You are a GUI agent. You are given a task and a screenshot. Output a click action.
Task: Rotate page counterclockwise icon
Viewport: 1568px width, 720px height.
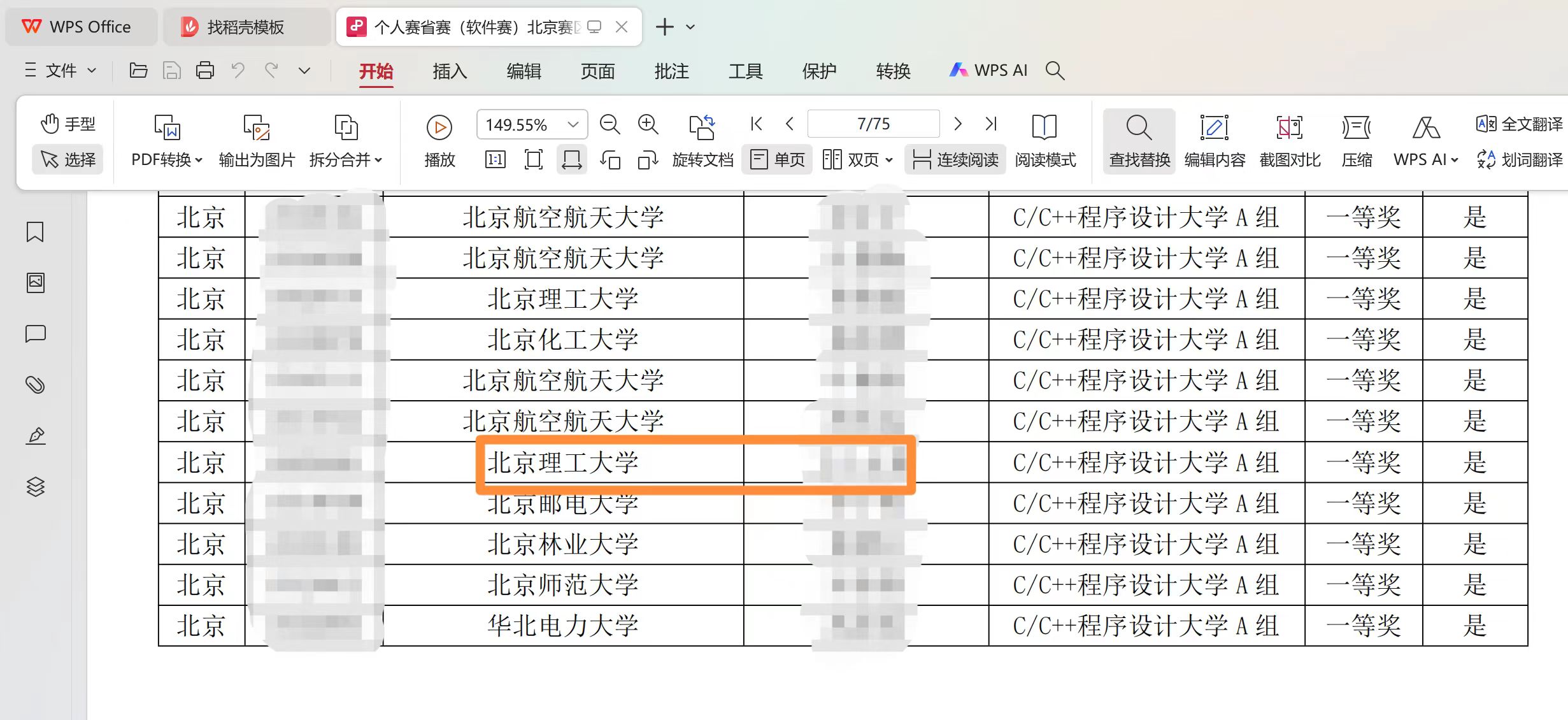tap(610, 160)
